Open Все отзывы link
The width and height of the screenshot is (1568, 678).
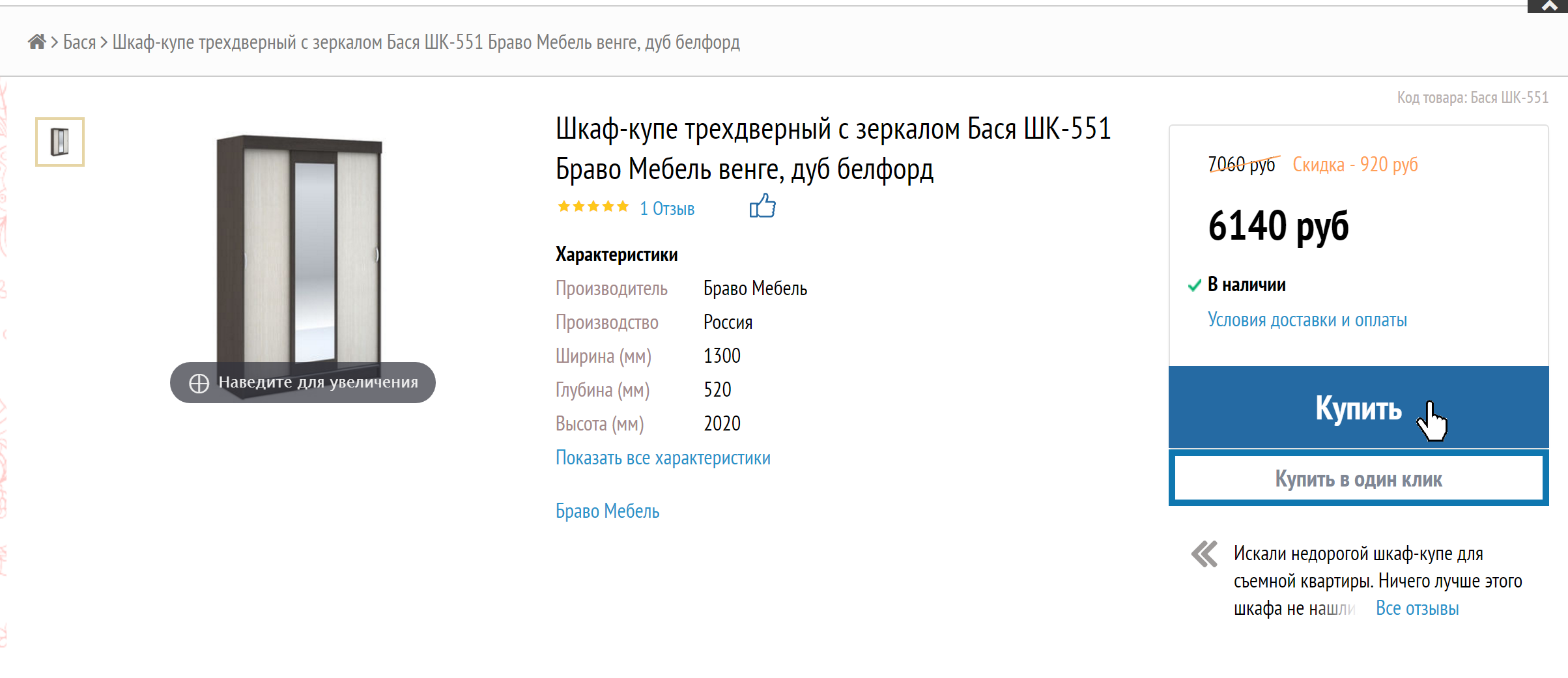[1418, 608]
